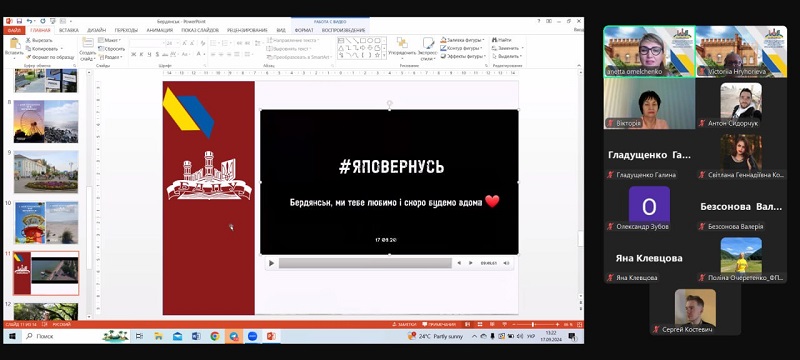Click the video step-forward arrow
Screen dimensions: 800x360
click(470, 263)
